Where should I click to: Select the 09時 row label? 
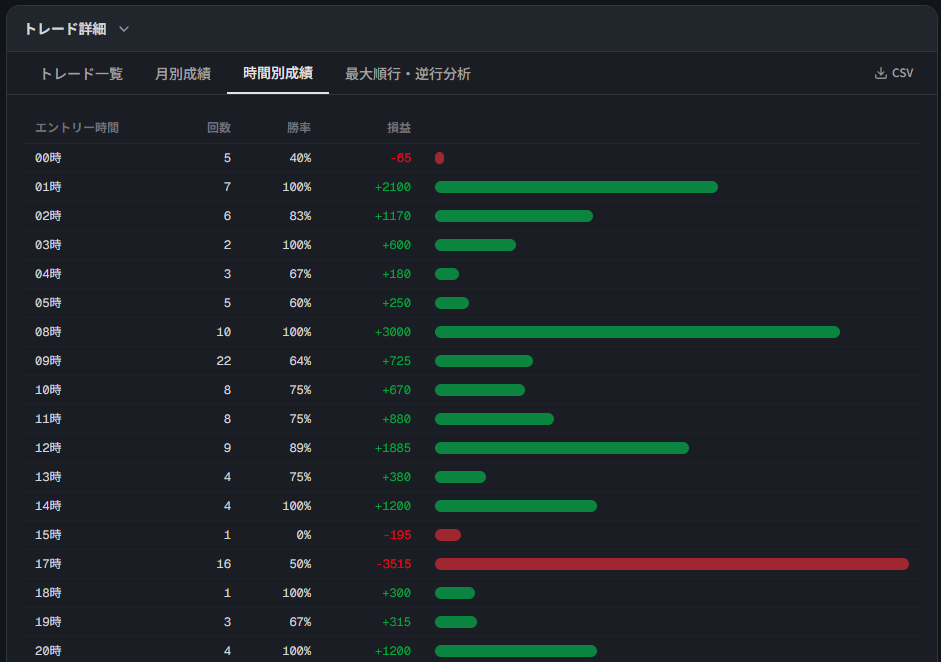tap(48, 361)
